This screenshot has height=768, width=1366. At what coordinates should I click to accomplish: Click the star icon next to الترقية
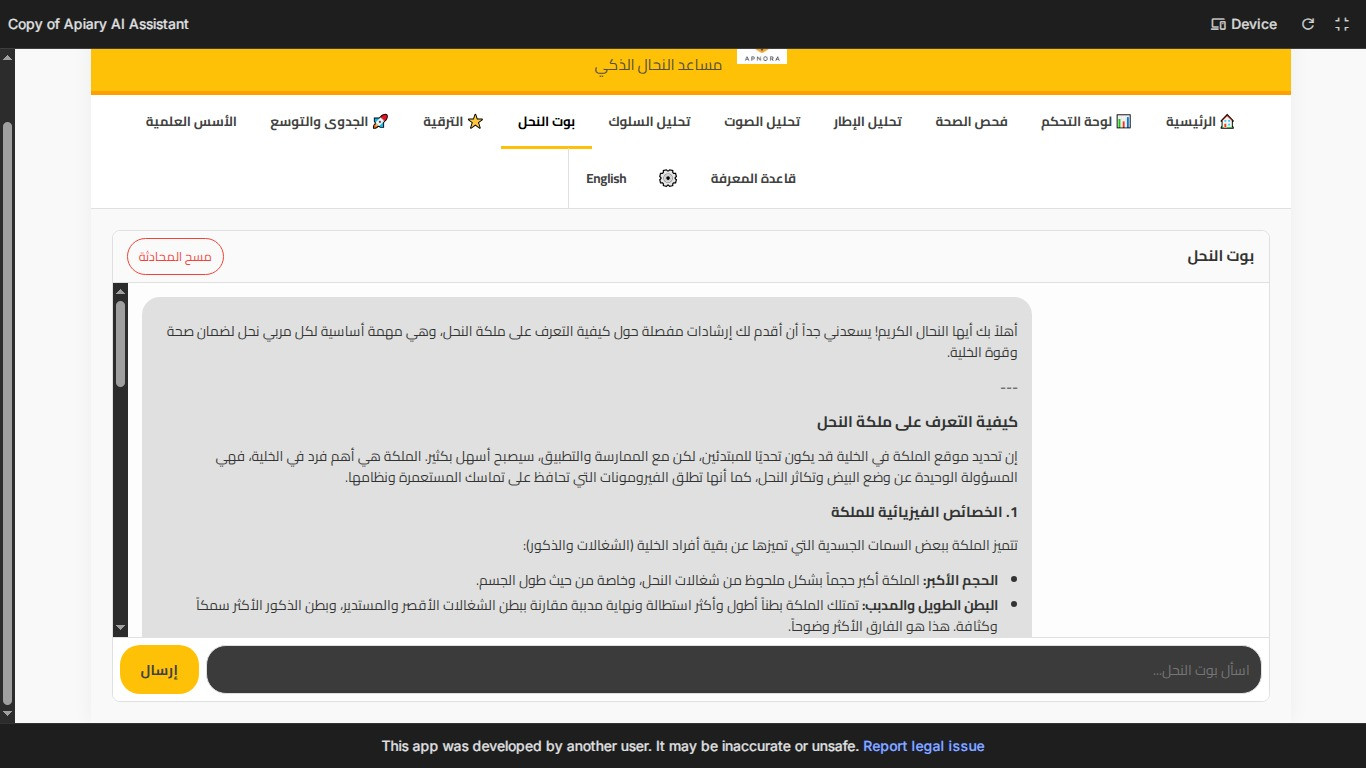(x=473, y=120)
